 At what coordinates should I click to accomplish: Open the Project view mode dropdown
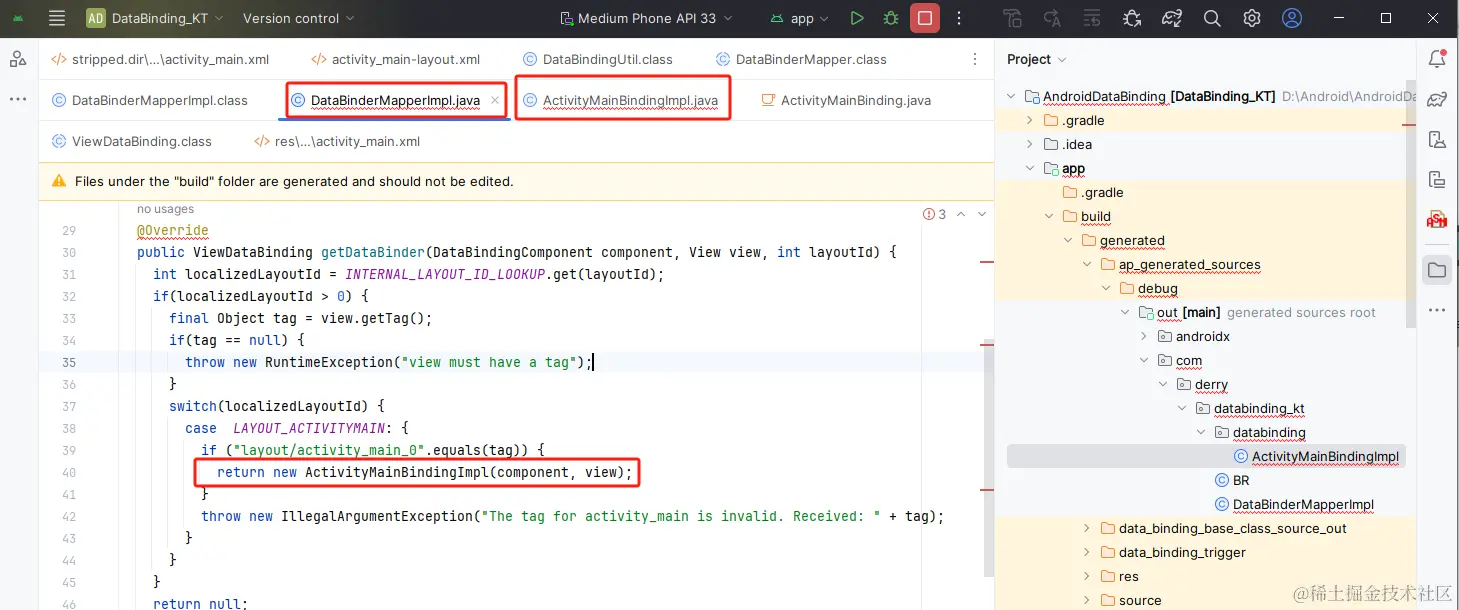[1037, 59]
